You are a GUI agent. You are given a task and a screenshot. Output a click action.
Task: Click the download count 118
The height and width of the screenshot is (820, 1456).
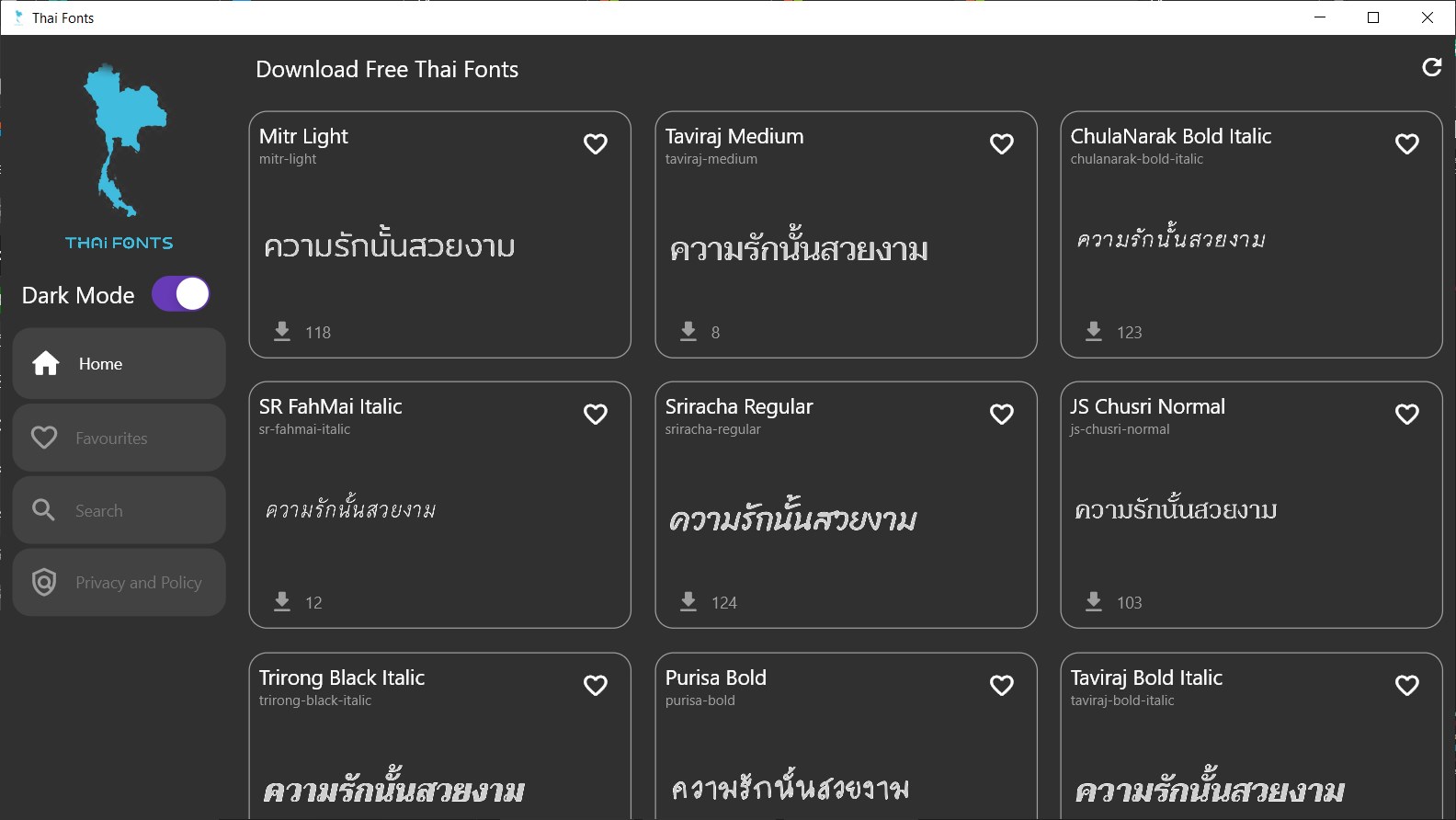[x=318, y=333]
